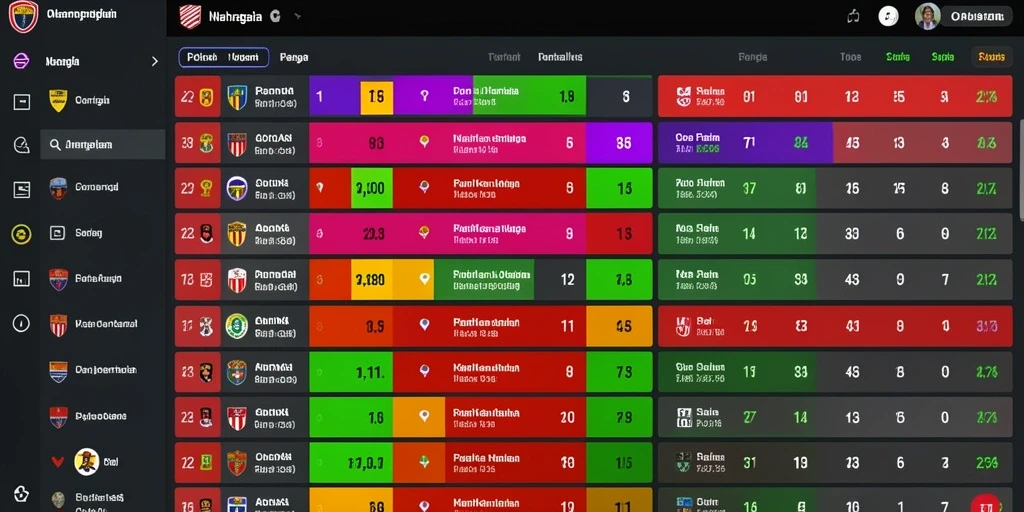
Task: Click the first green header label
Action: (x=898, y=57)
